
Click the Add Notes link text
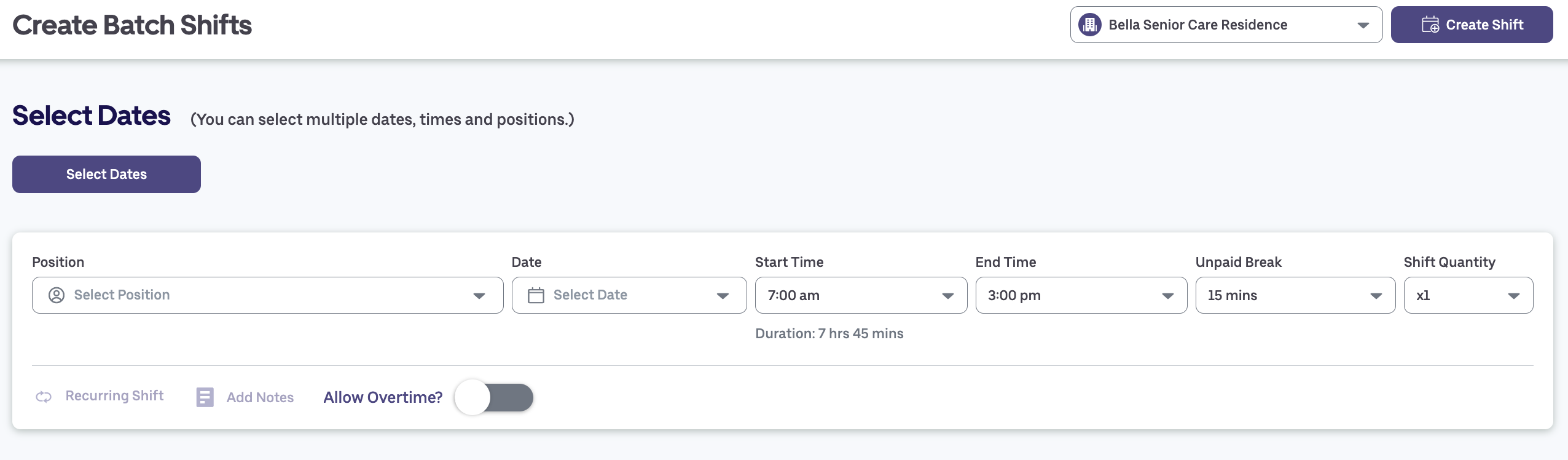tap(260, 397)
